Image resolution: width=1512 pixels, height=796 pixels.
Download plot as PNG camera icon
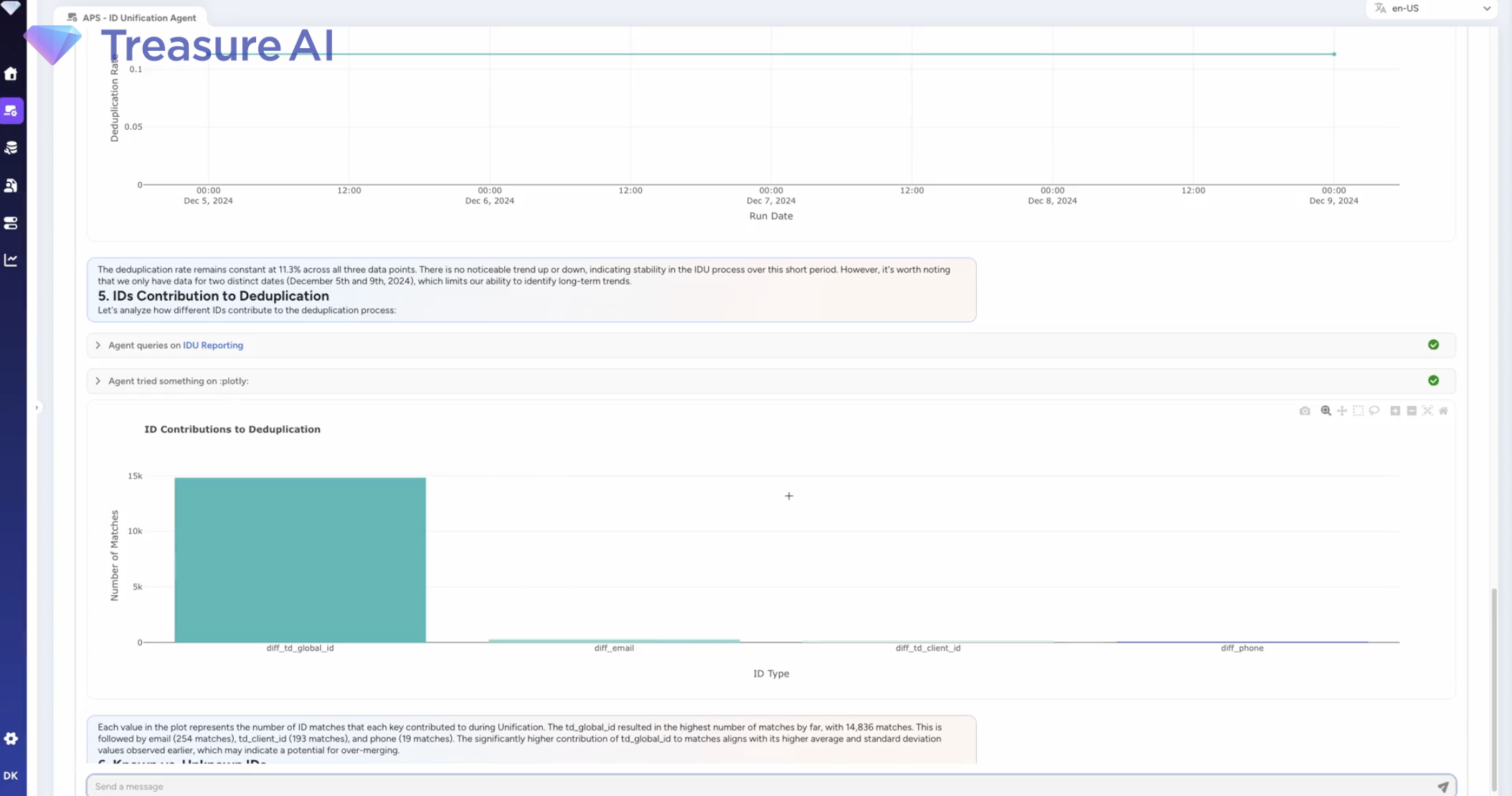(1305, 411)
